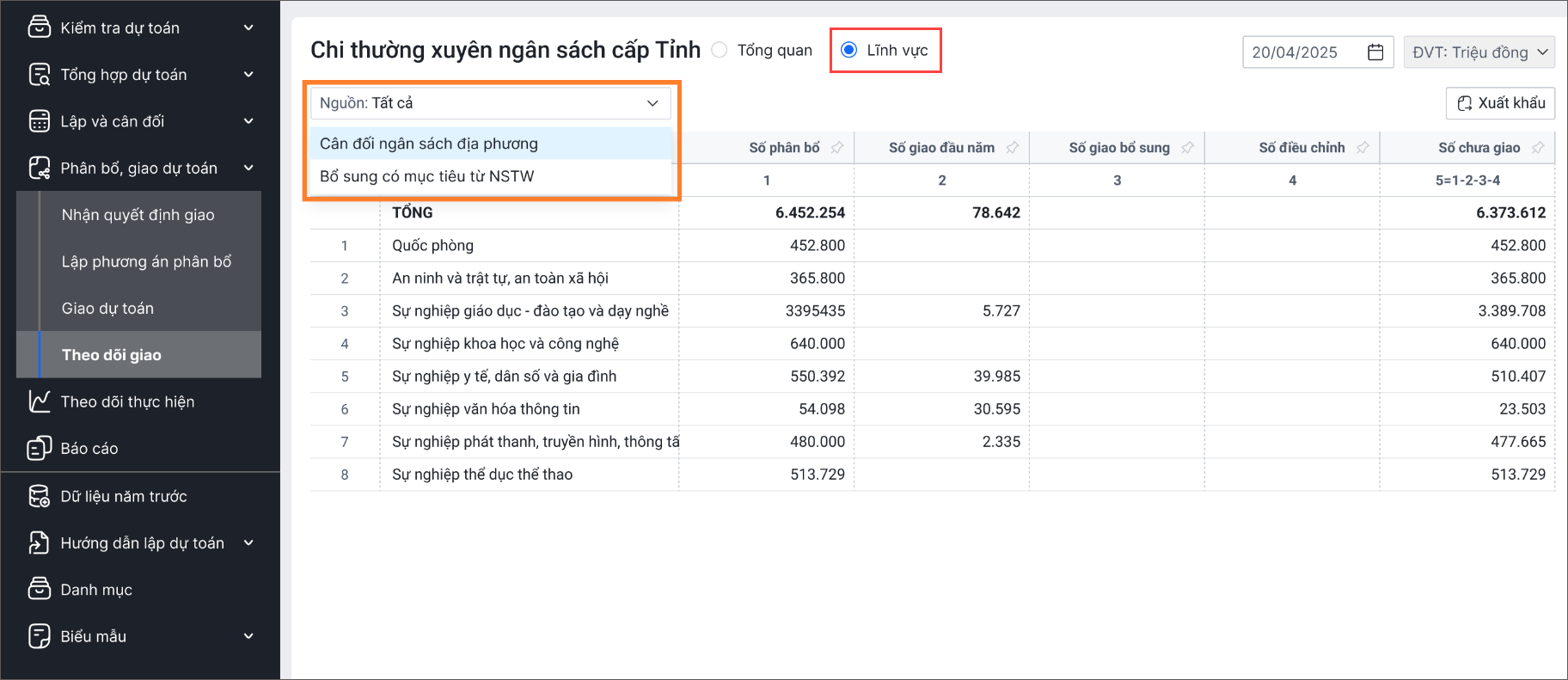Expand Kiểm tra dự toán menu chevron
Screen dimensions: 1568x680
248,28
